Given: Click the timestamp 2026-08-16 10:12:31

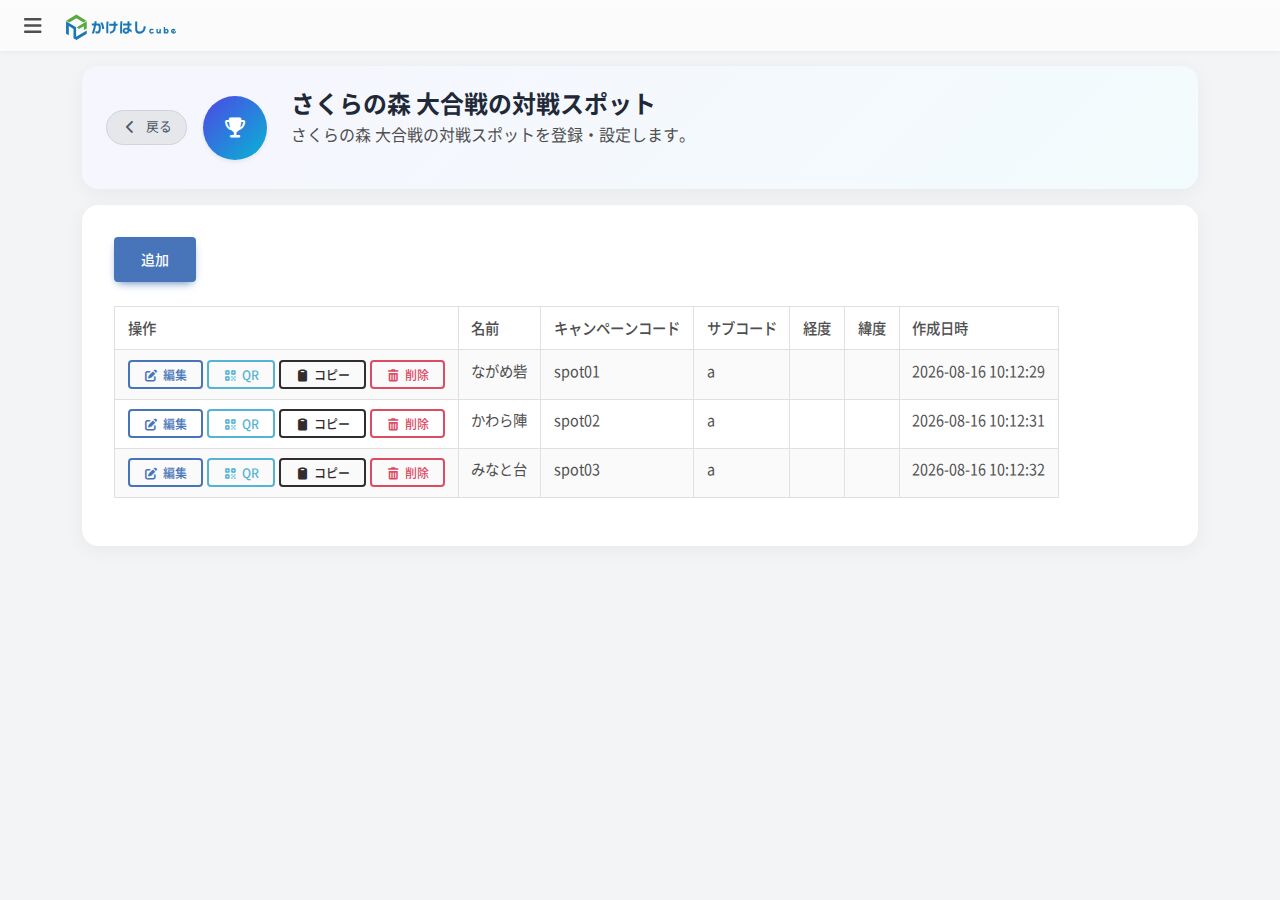Looking at the screenshot, I should coord(978,421).
